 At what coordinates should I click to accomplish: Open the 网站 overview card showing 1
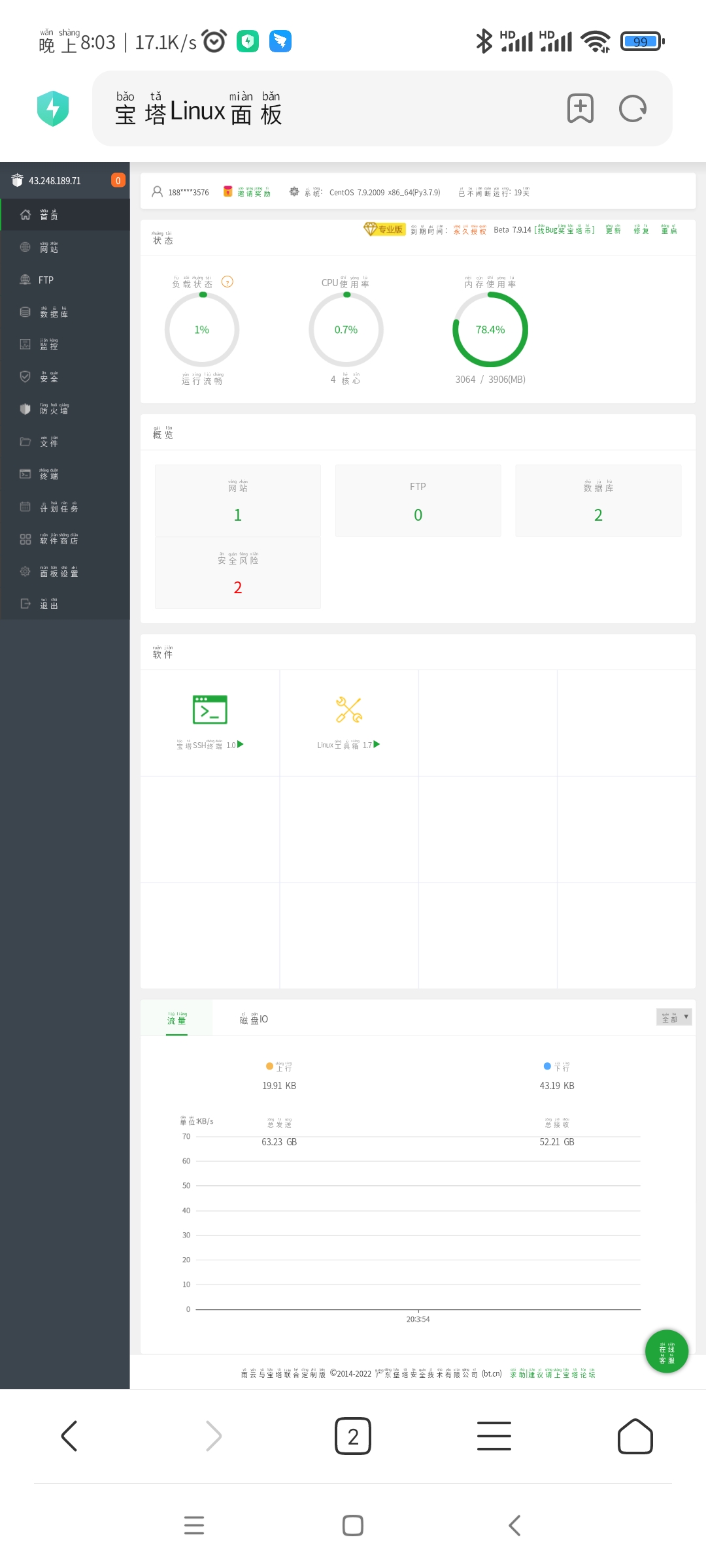coord(238,500)
